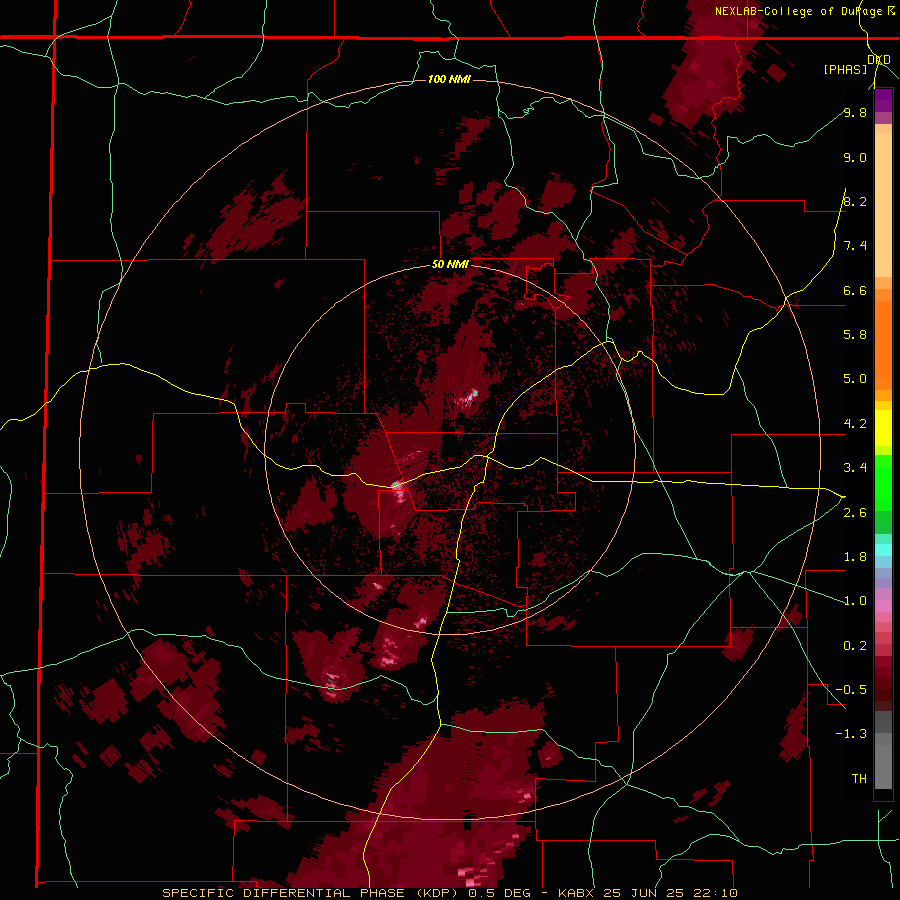Pick the cyan band of the color scale
This screenshot has width=900, height=900.
coord(883,550)
